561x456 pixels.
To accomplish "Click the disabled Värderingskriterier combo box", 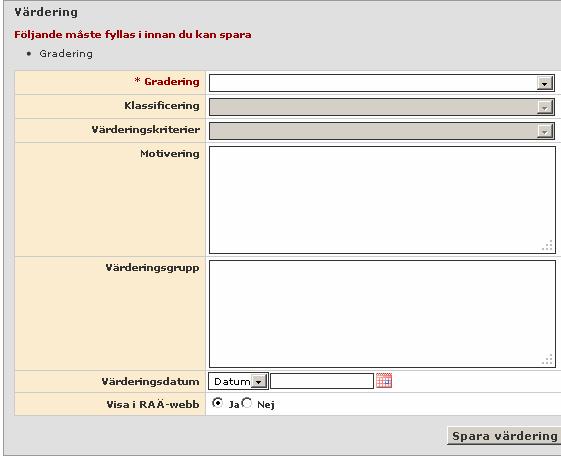I will 382,131.
